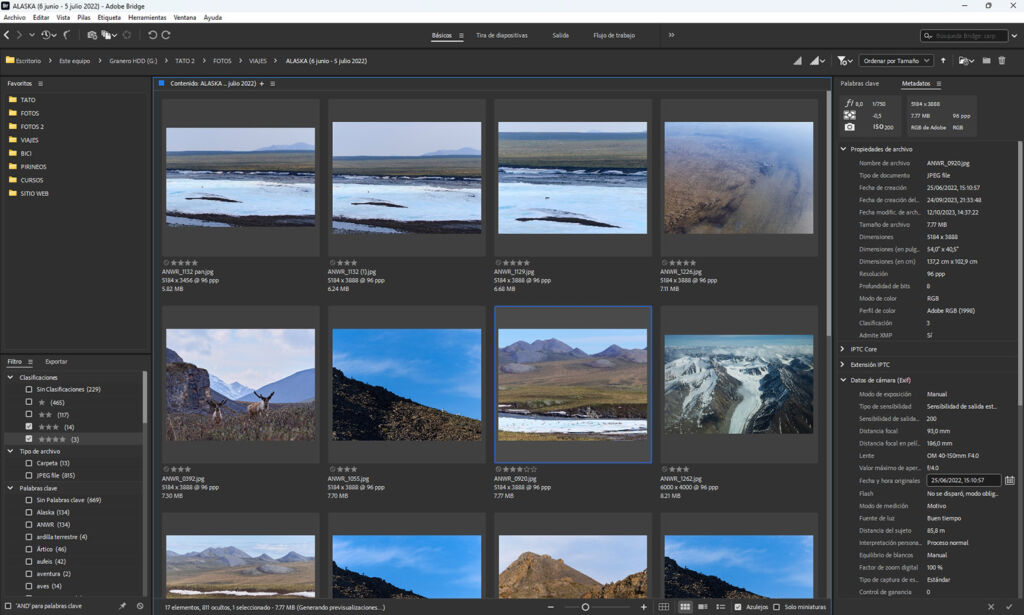Screen dimensions: 1024x615
Task: Open the thumbnail quality options dropdown
Action: (x=818, y=61)
